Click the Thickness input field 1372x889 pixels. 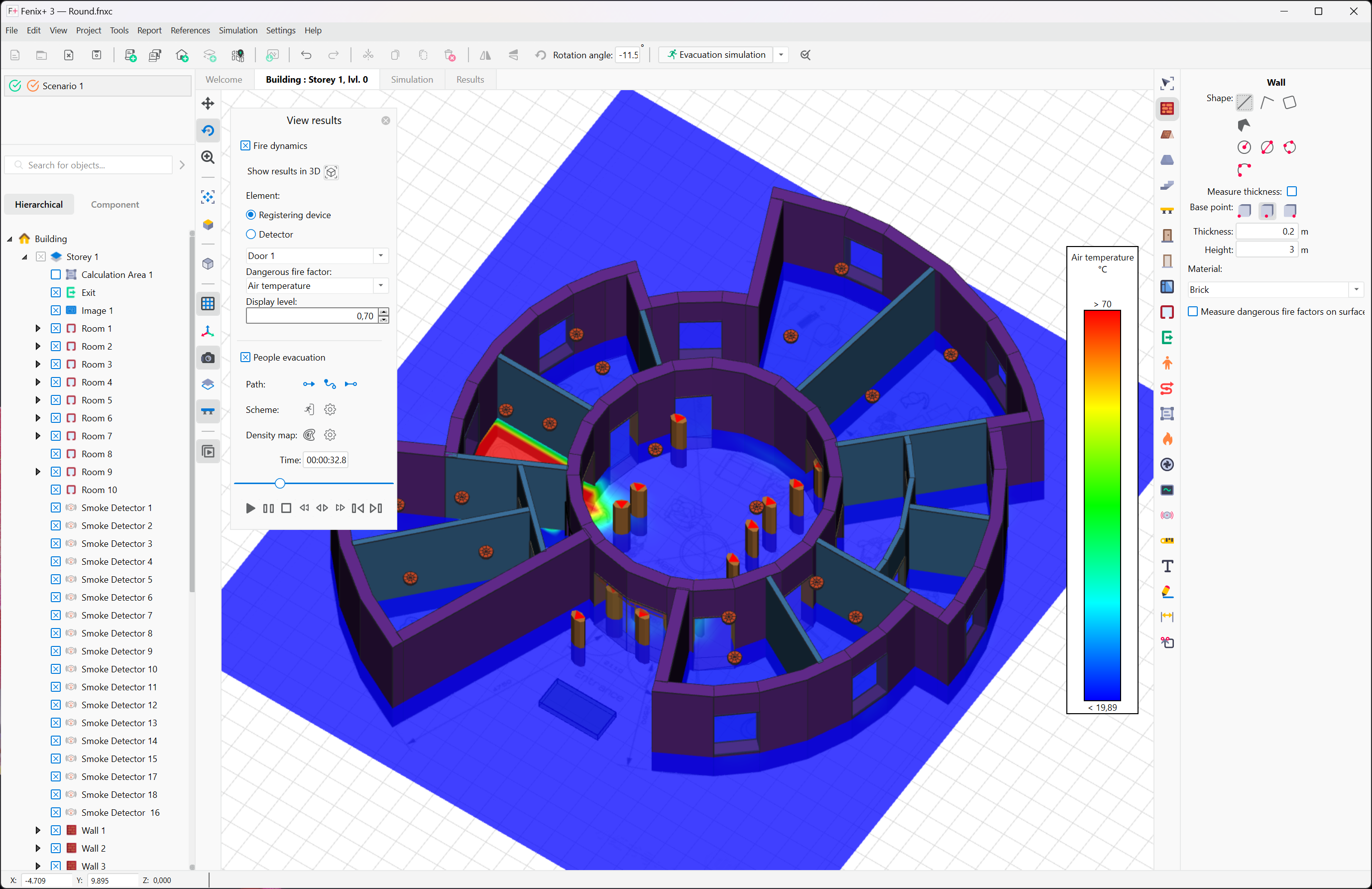click(1266, 231)
